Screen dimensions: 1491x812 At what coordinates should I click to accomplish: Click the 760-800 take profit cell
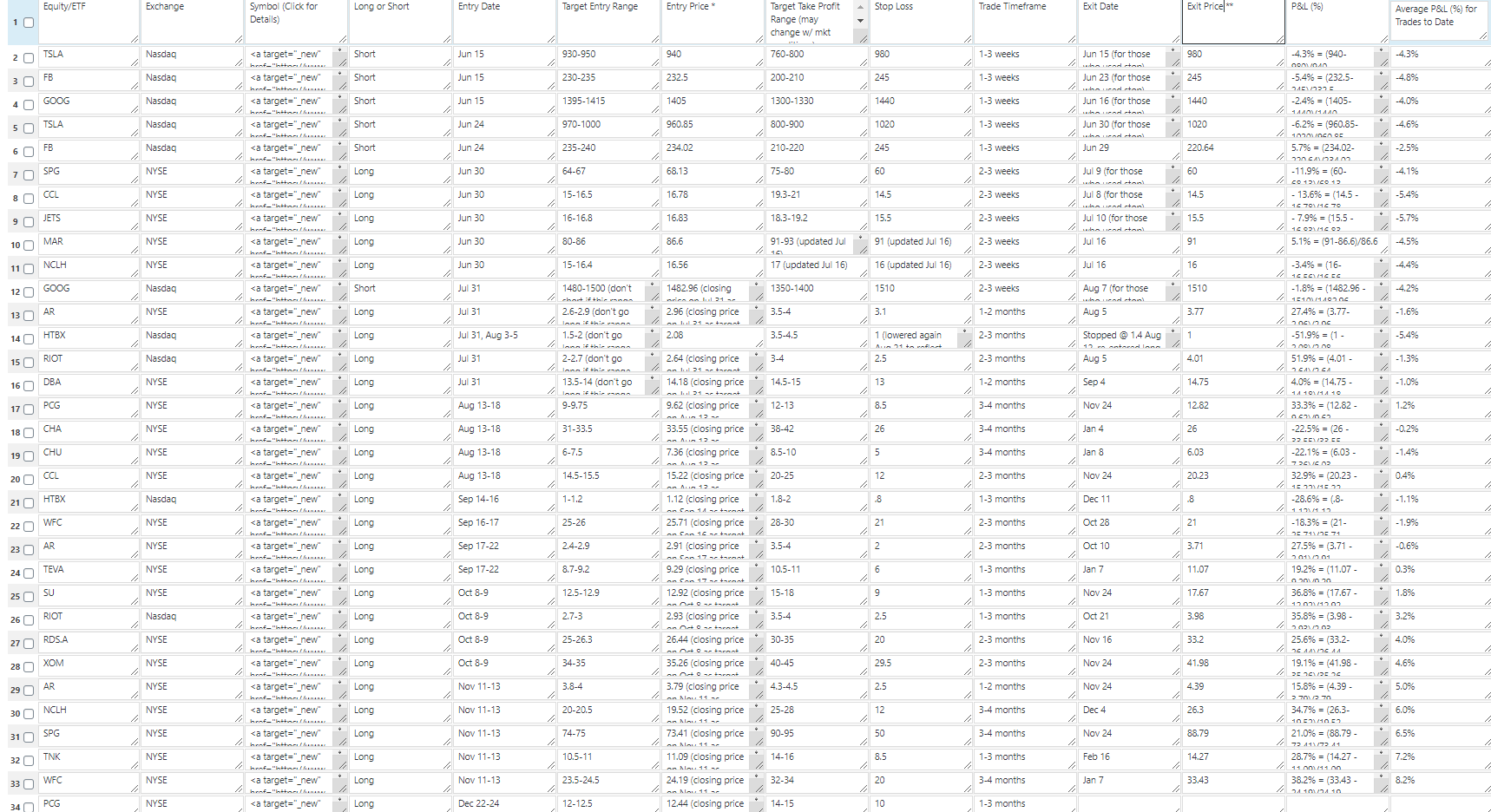tap(818, 57)
